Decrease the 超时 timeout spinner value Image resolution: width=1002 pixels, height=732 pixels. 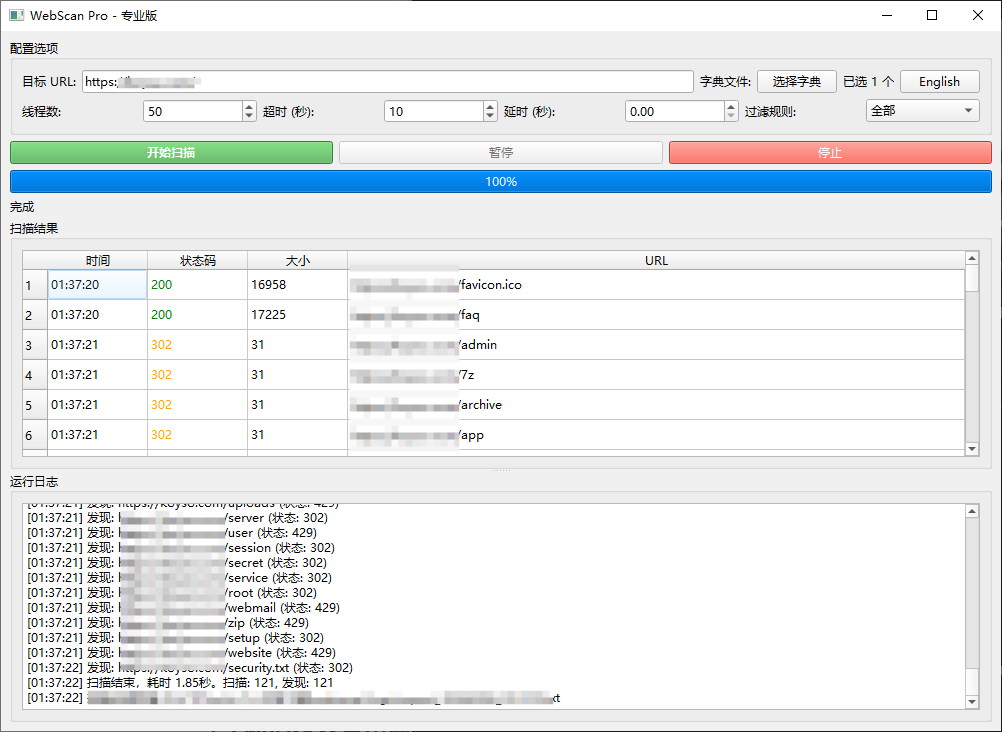490,116
